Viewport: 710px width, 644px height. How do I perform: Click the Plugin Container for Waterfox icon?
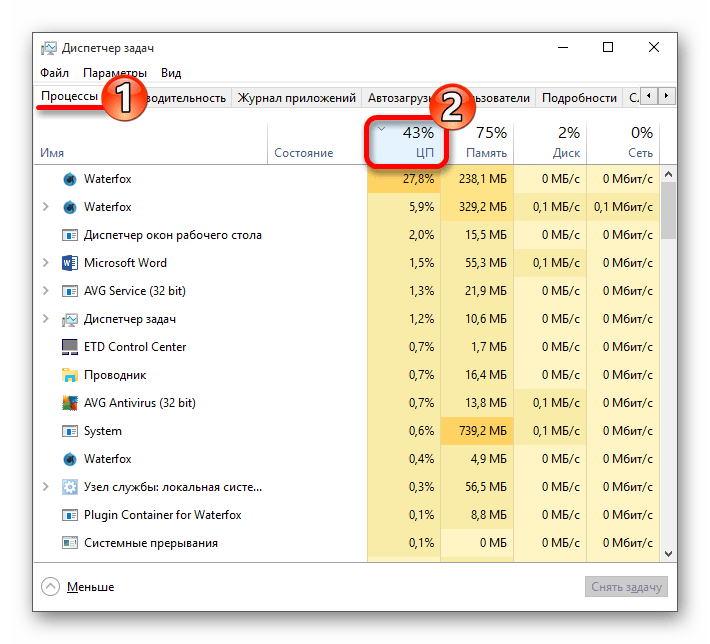pyautogui.click(x=70, y=515)
